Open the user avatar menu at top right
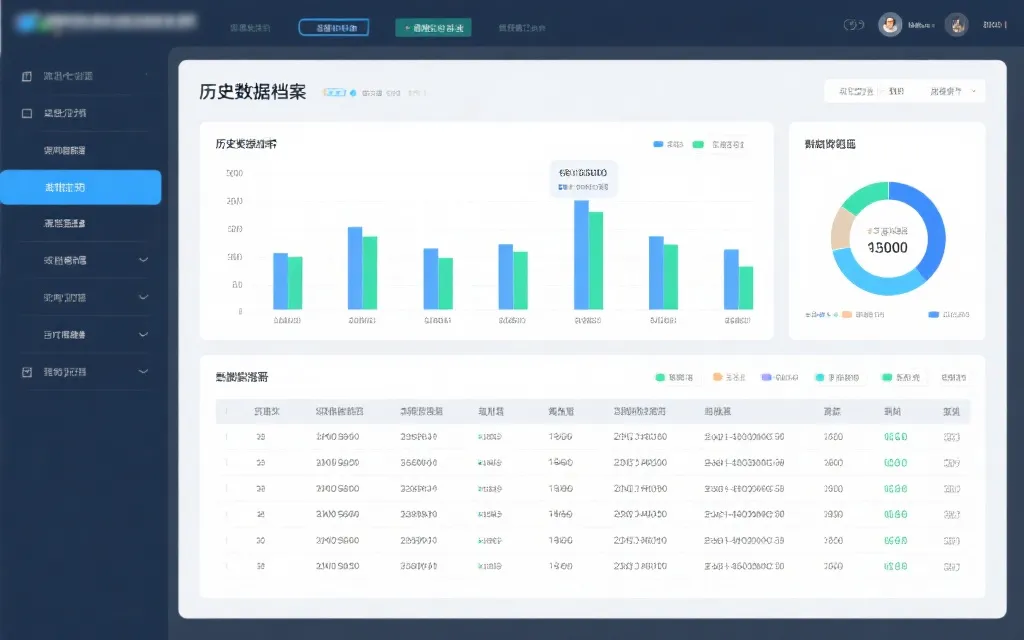The height and width of the screenshot is (640, 1024). [x=890, y=24]
